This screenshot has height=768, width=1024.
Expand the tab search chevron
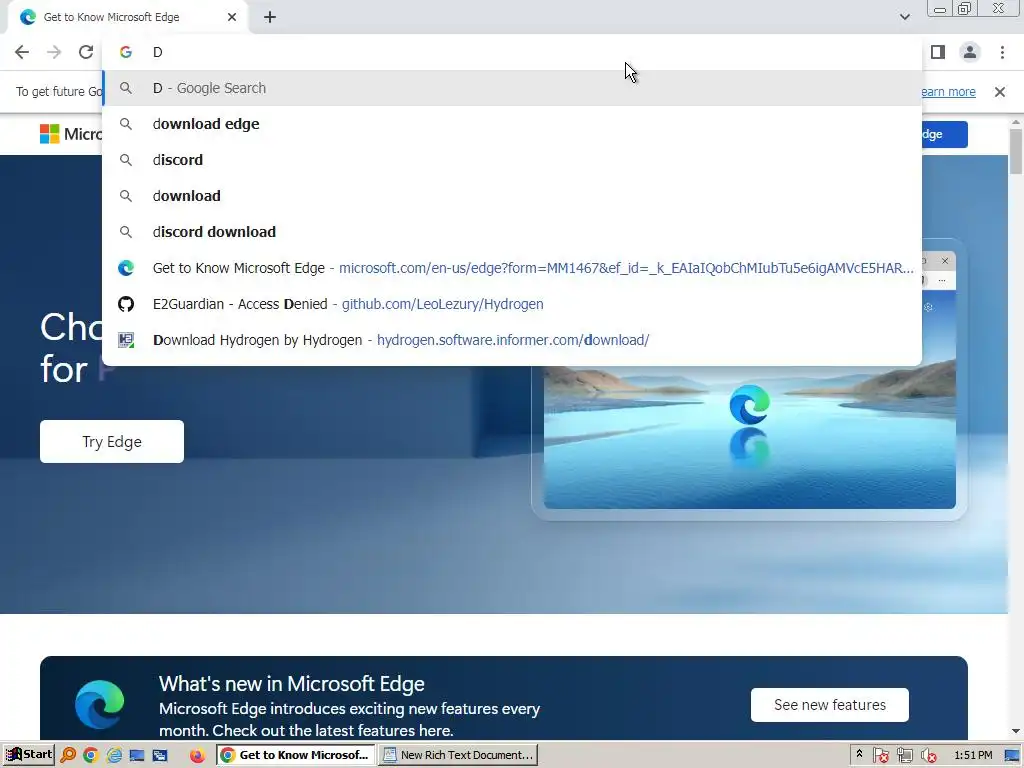(x=904, y=17)
